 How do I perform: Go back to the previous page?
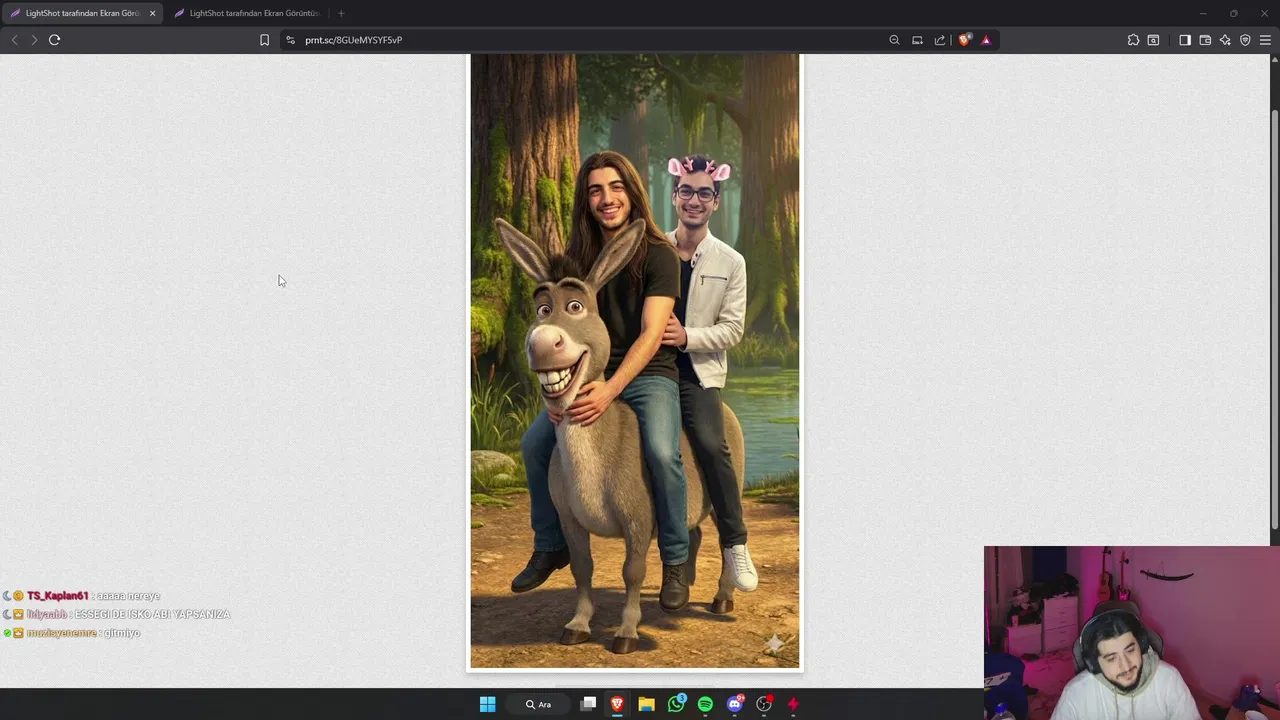coord(14,40)
